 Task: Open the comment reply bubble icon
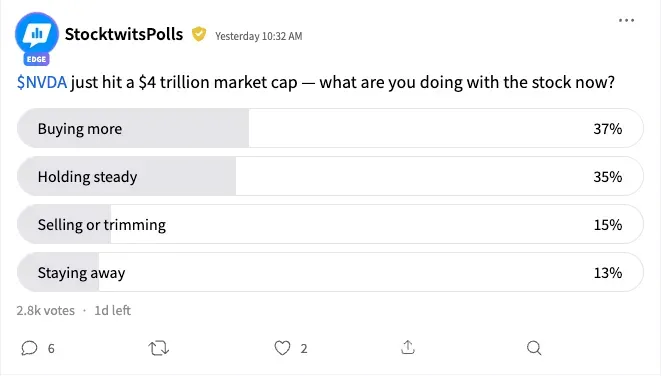tap(30, 348)
